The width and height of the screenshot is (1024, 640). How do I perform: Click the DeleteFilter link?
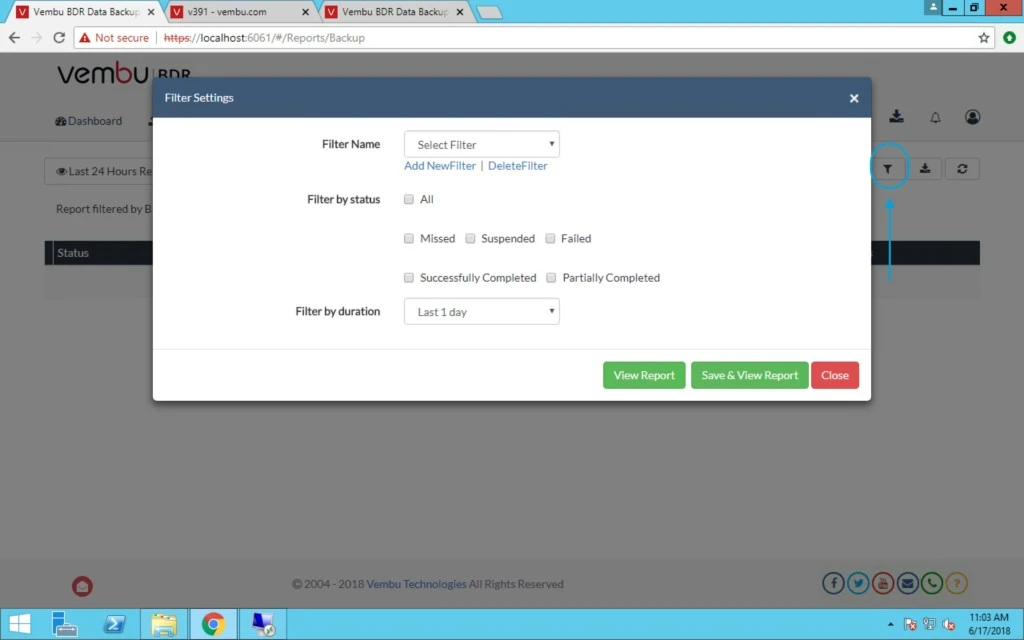pos(517,166)
